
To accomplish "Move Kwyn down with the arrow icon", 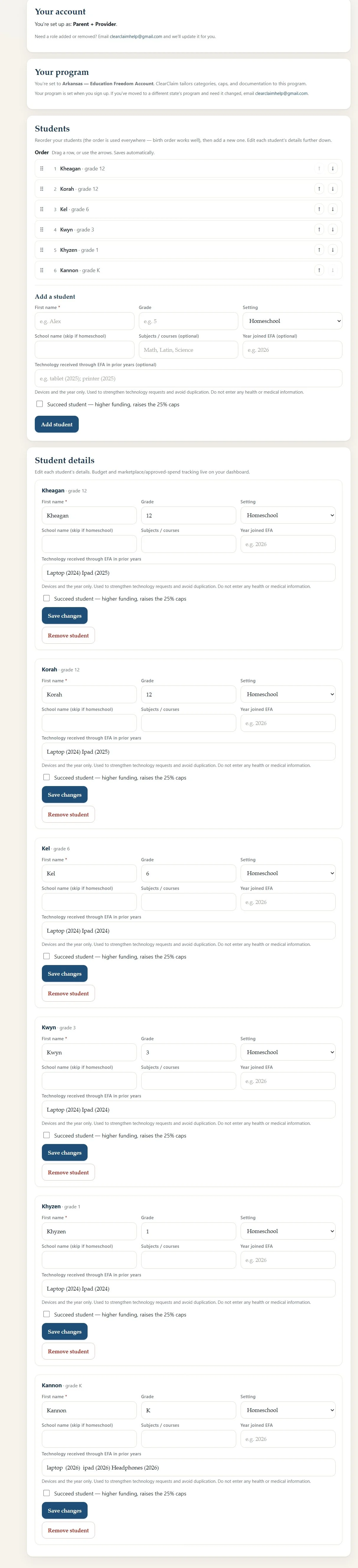I will tap(332, 229).
